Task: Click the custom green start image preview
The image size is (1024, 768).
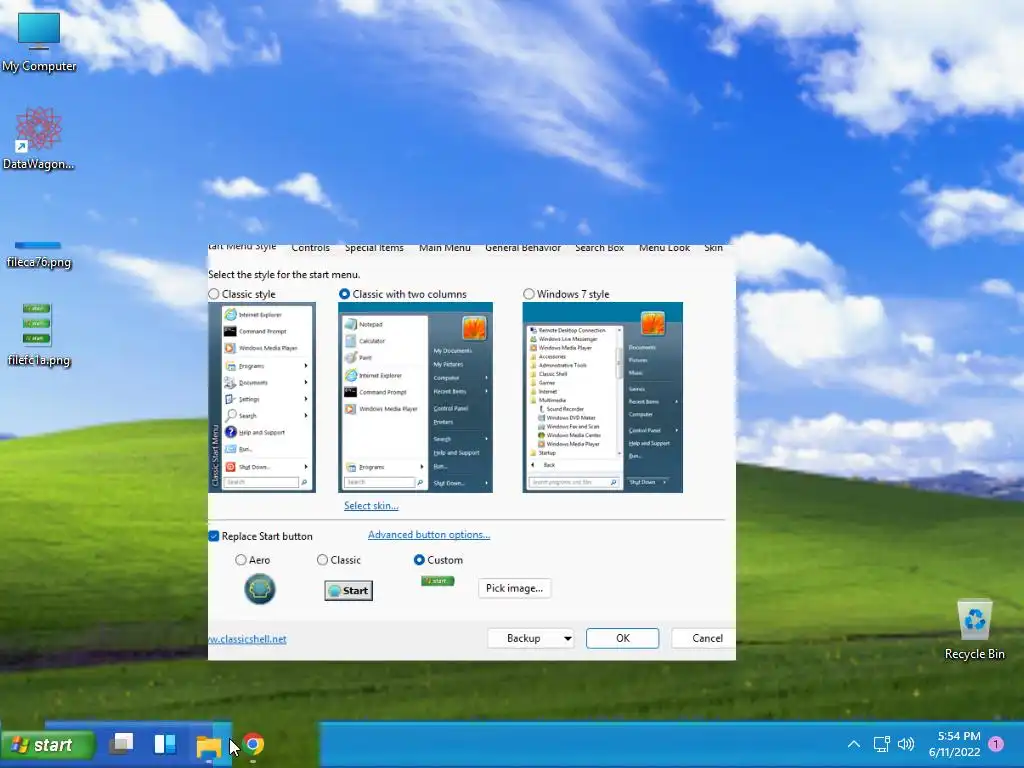Action: pos(438,581)
